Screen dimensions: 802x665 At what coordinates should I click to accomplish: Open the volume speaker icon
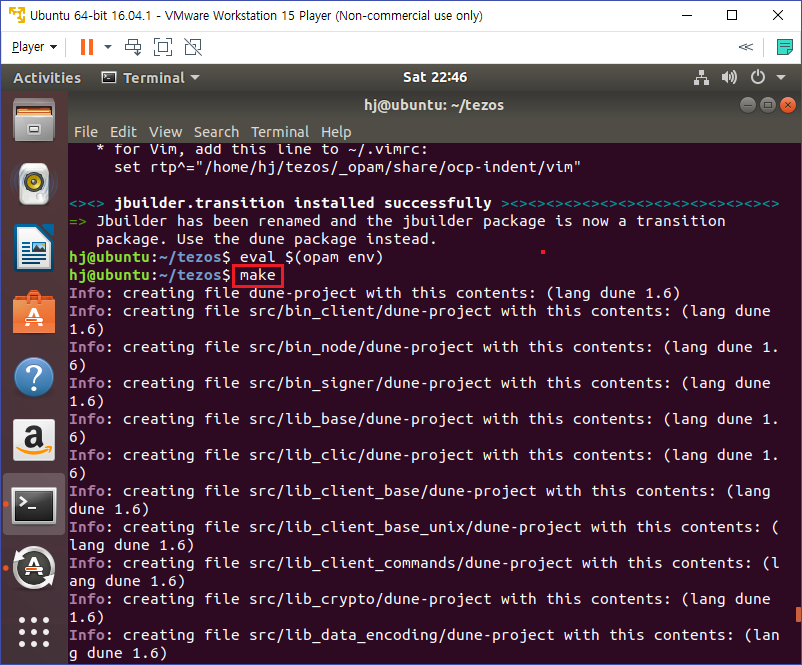(x=729, y=78)
